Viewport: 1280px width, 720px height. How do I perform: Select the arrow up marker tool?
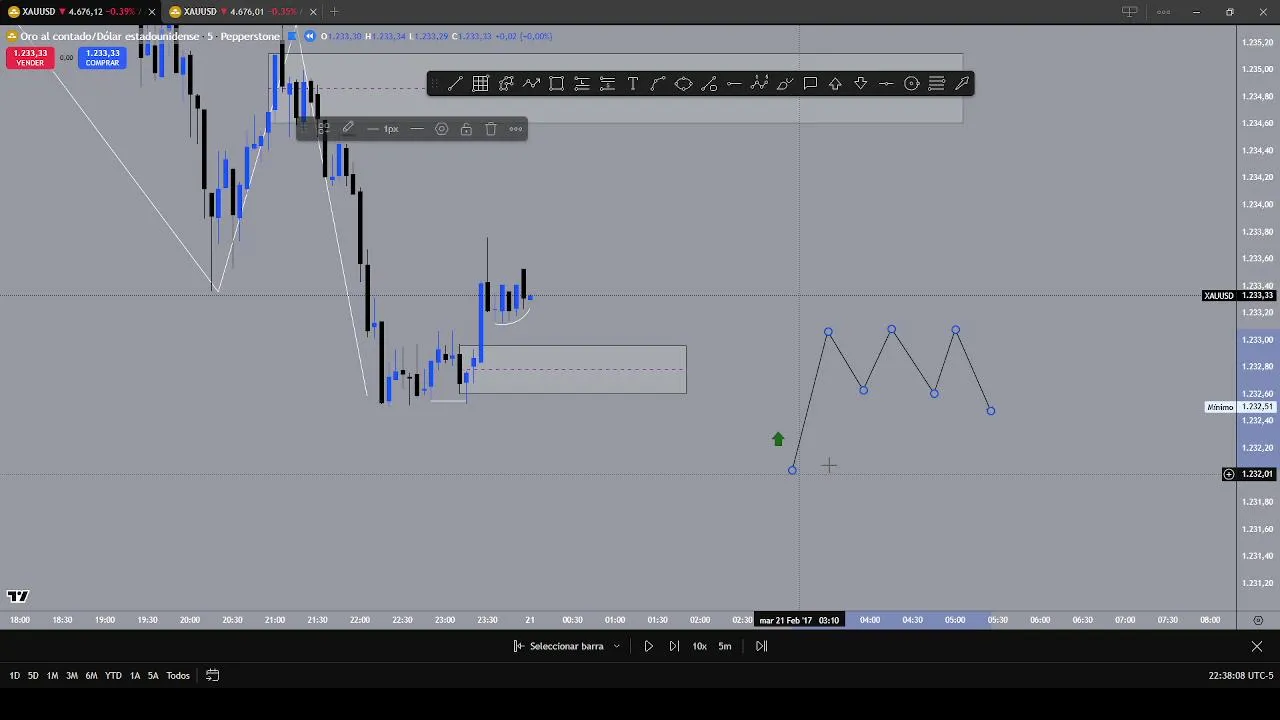(x=835, y=84)
